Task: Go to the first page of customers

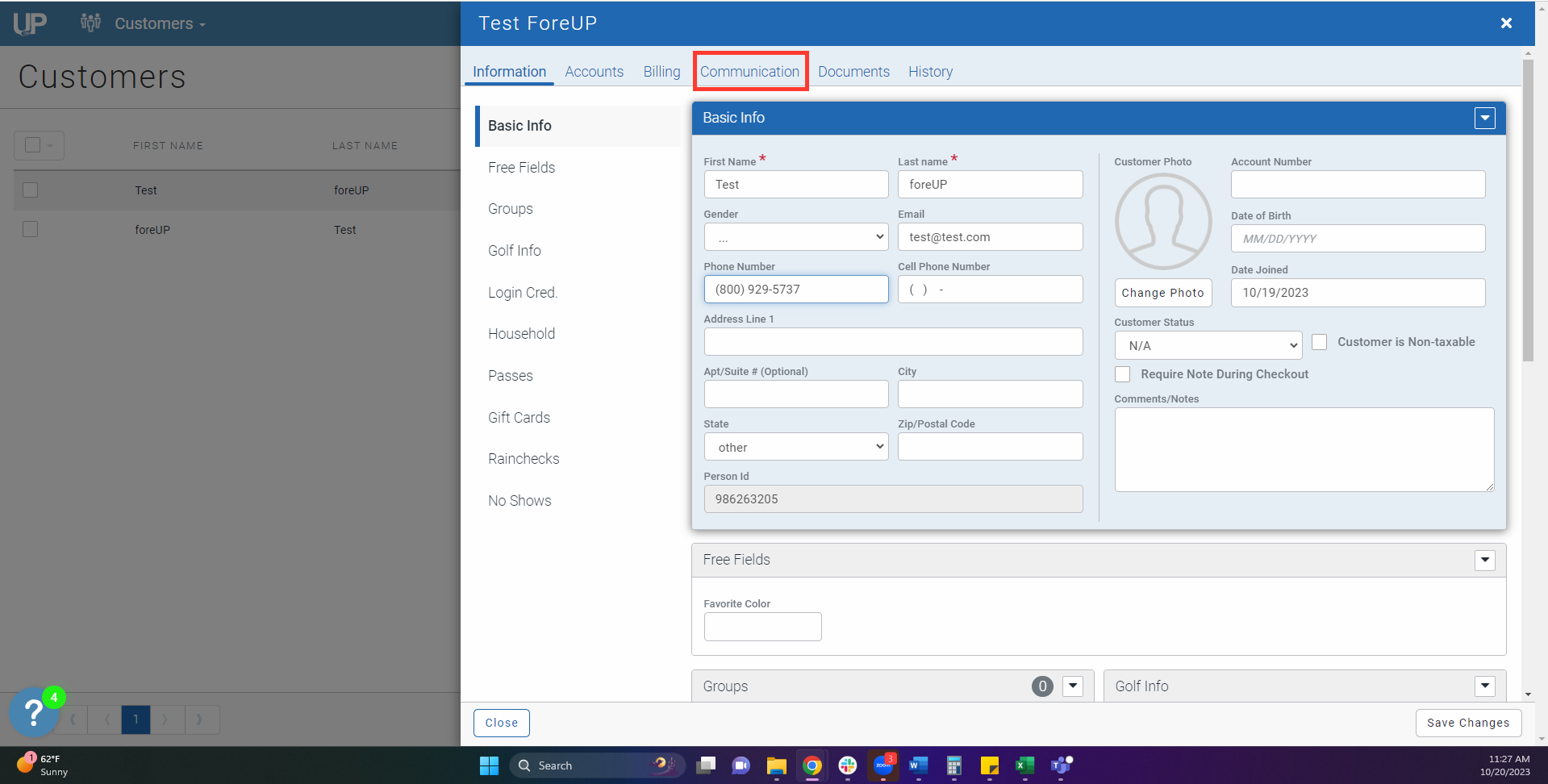Action: [73, 719]
